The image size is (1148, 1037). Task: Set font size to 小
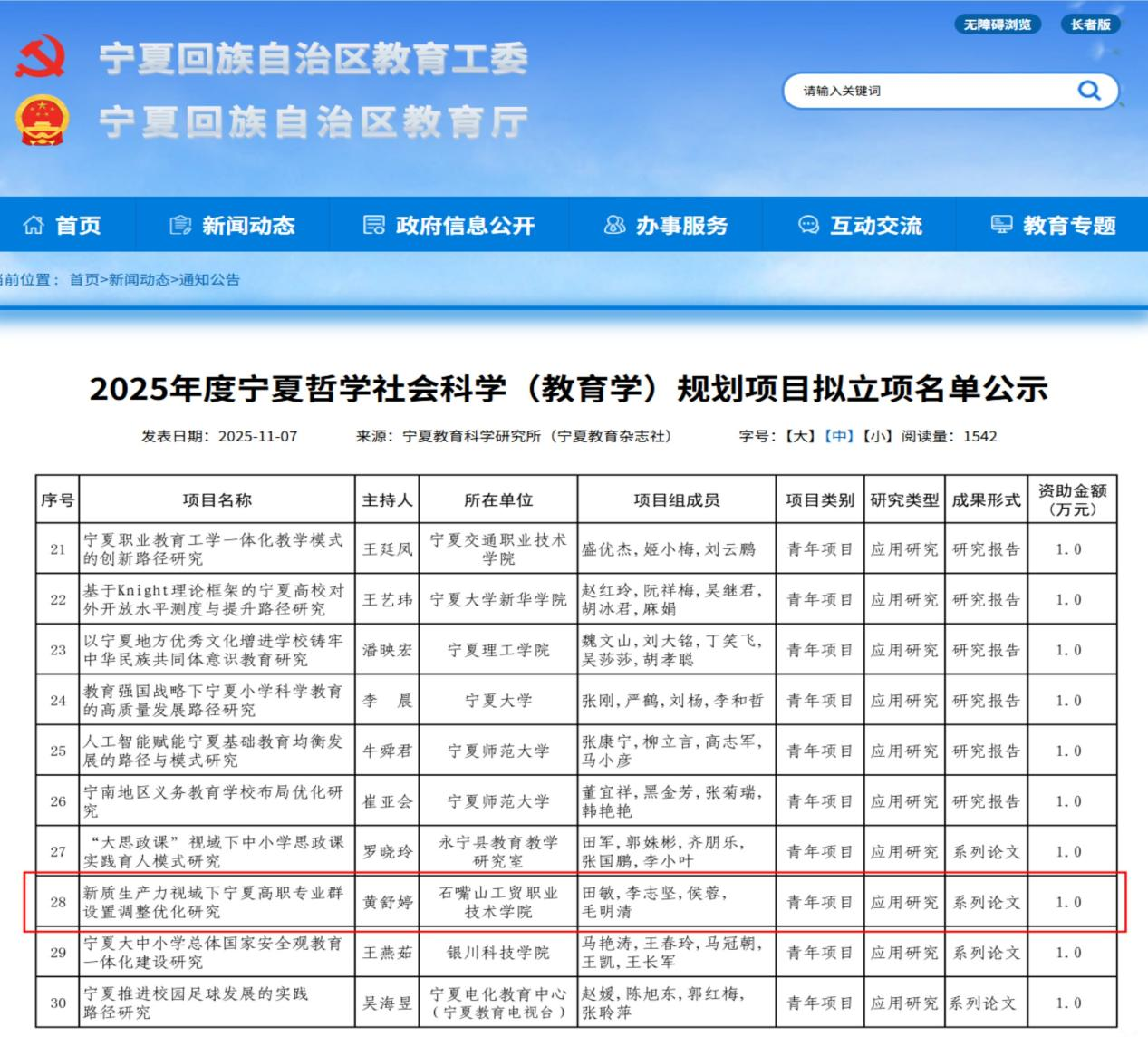click(x=875, y=436)
